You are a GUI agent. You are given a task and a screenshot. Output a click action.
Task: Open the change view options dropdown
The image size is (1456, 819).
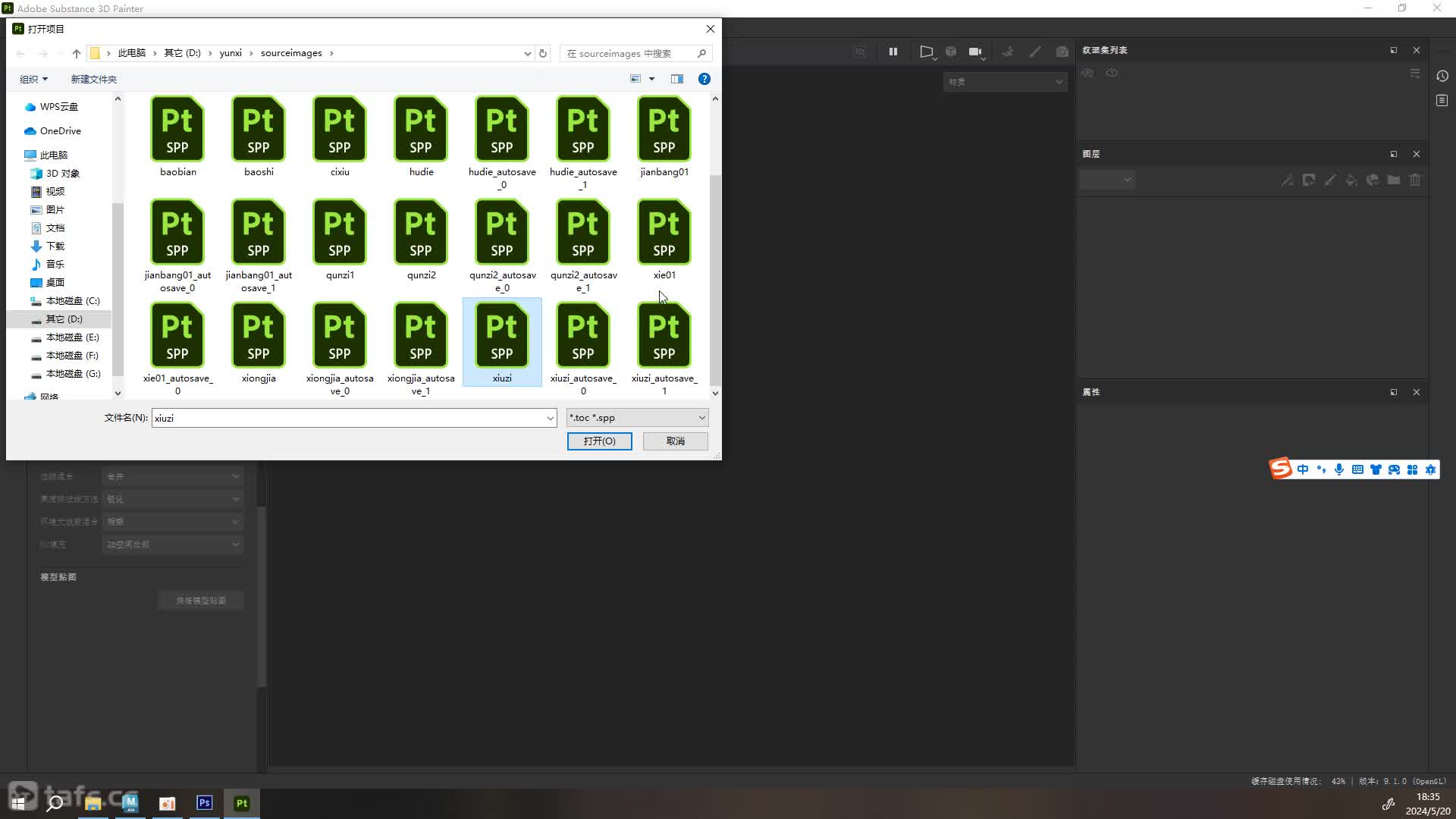651,79
